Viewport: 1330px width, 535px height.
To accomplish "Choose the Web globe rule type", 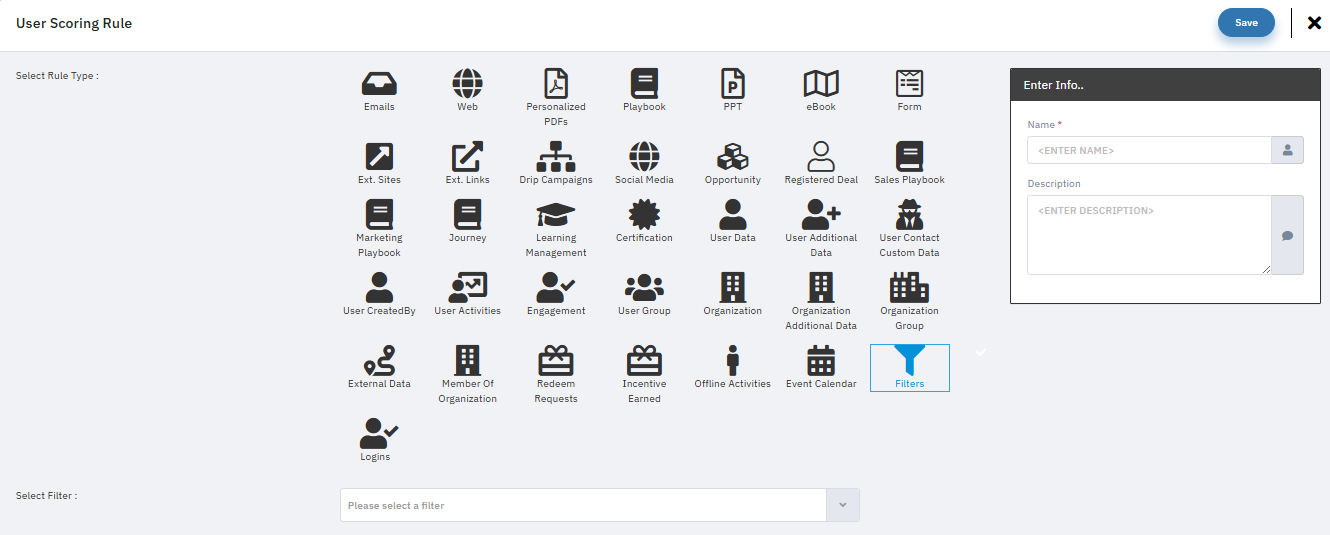I will (x=467, y=84).
